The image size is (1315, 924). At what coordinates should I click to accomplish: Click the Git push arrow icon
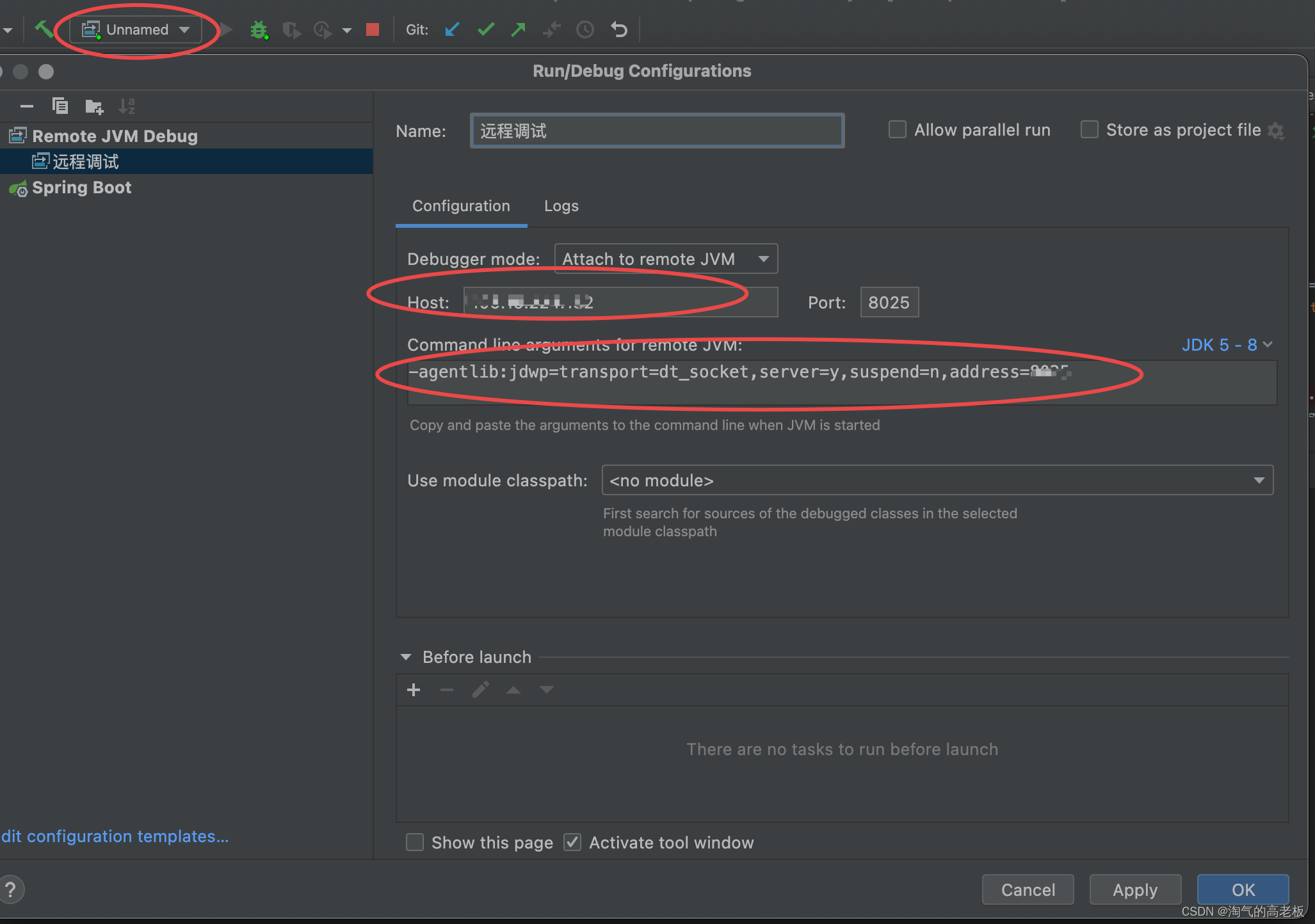tap(519, 29)
